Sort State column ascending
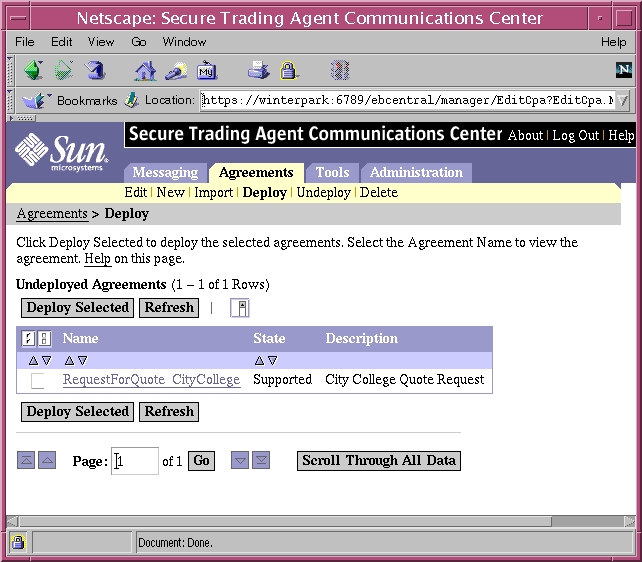This screenshot has width=642, height=562. pyautogui.click(x=259, y=360)
